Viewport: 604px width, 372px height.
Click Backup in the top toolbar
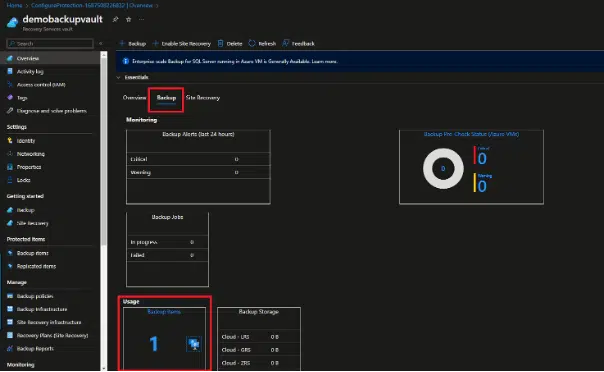tap(133, 44)
